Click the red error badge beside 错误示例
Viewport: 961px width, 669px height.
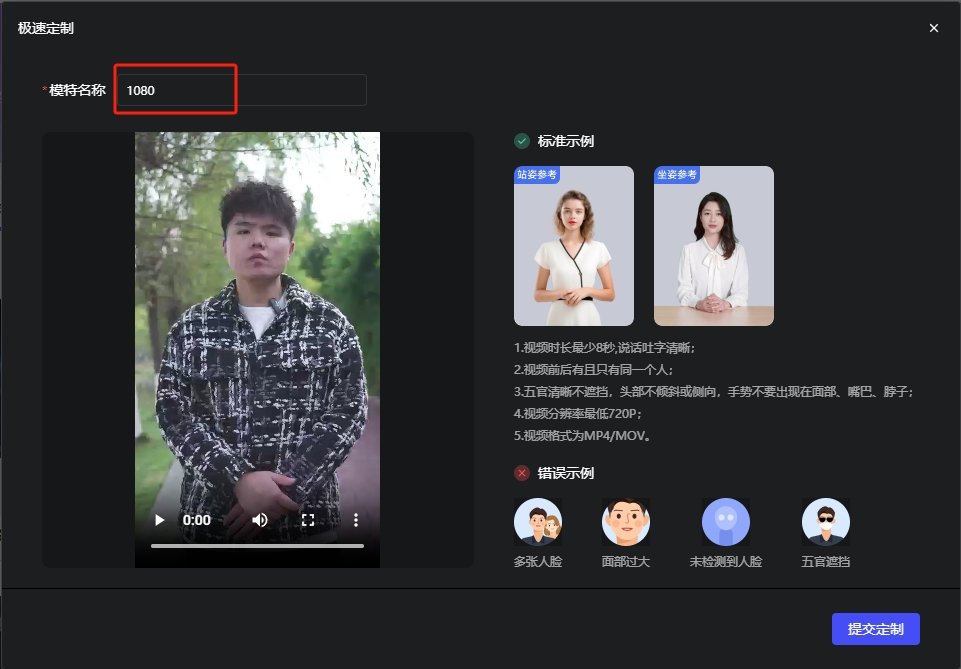(x=521, y=473)
